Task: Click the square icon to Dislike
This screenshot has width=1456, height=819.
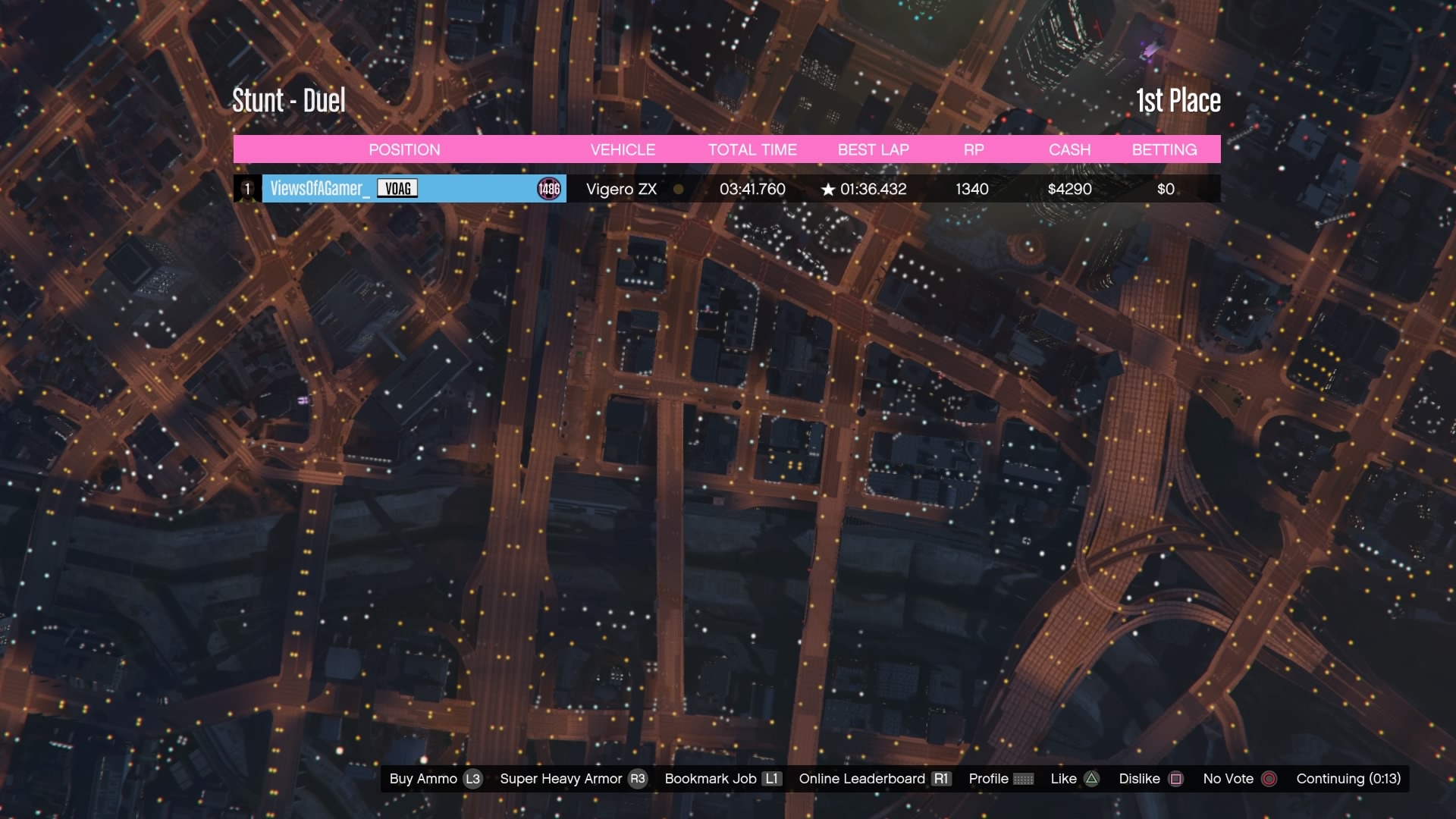Action: point(1176,779)
